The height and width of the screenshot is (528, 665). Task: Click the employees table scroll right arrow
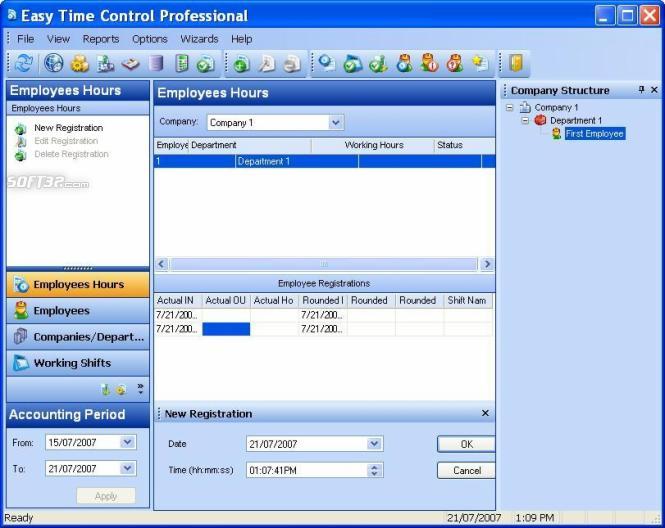point(487,264)
